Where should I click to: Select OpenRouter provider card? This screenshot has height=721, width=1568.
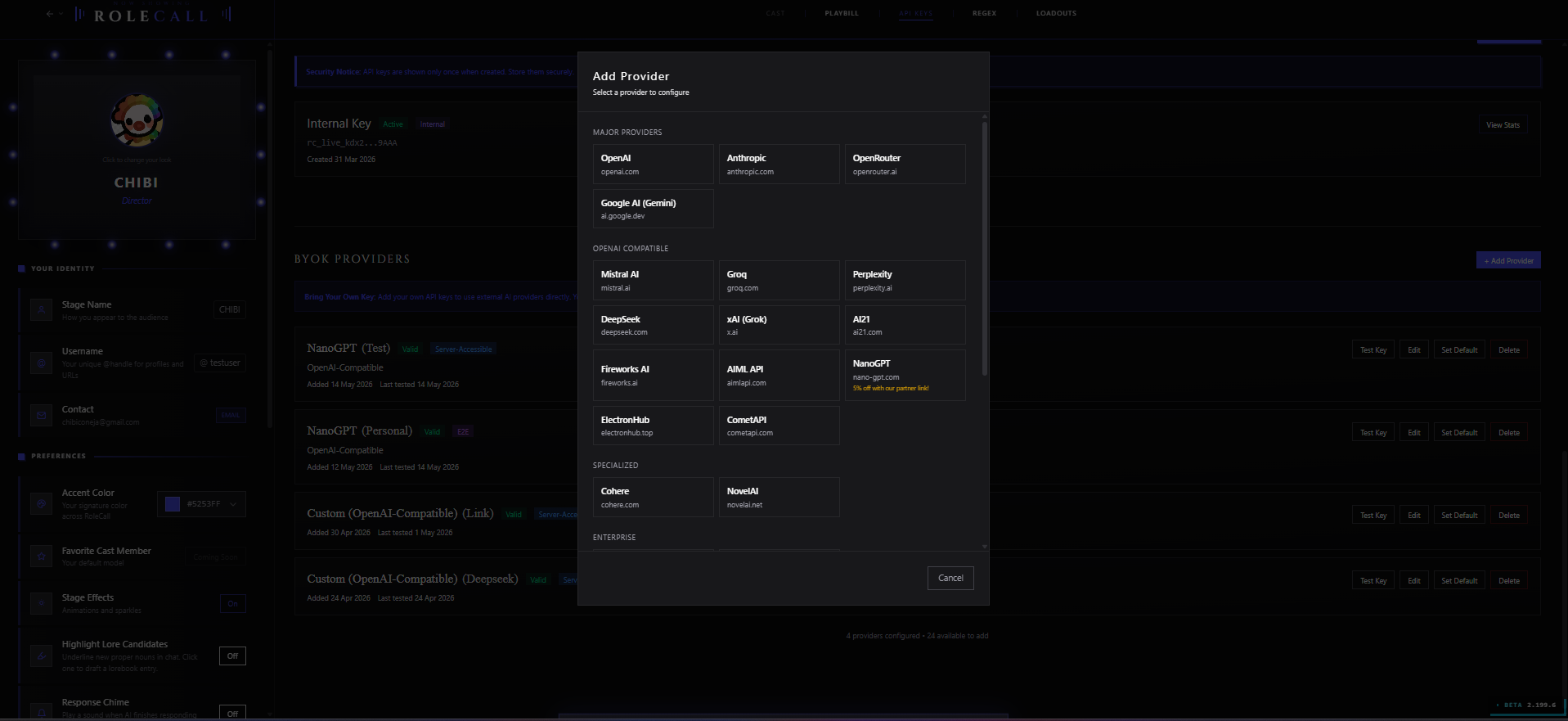[905, 164]
